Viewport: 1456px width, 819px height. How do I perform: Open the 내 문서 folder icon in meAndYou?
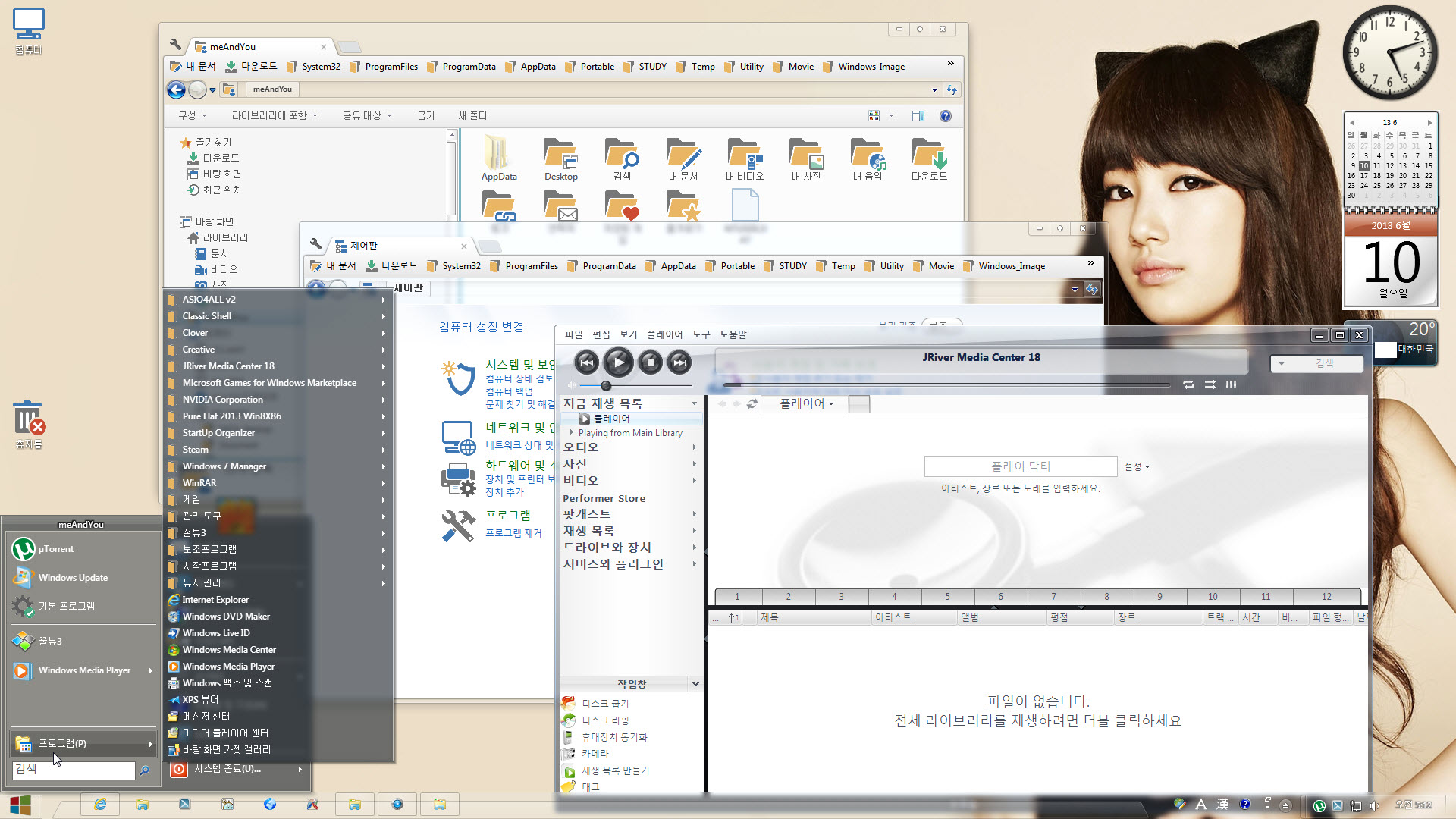click(683, 158)
